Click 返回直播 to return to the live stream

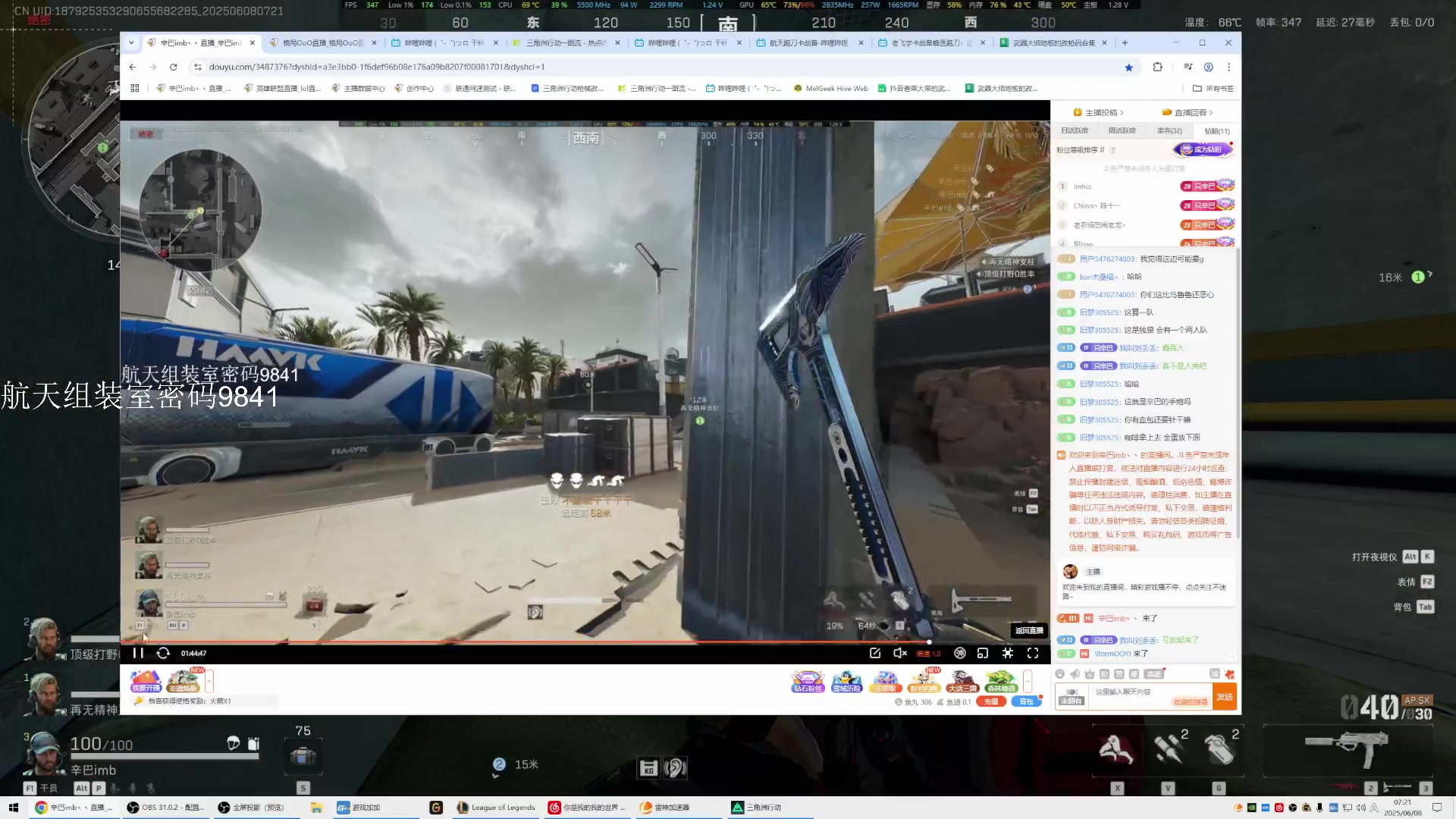[x=1029, y=630]
